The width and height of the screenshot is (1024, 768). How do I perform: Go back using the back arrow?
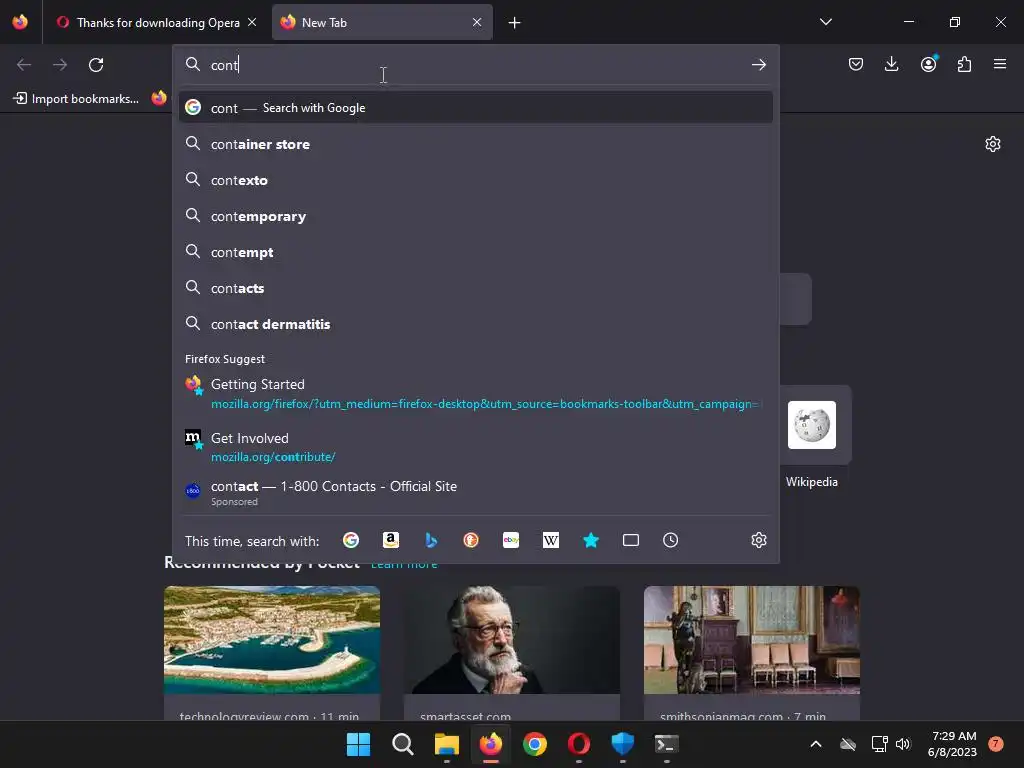point(24,65)
